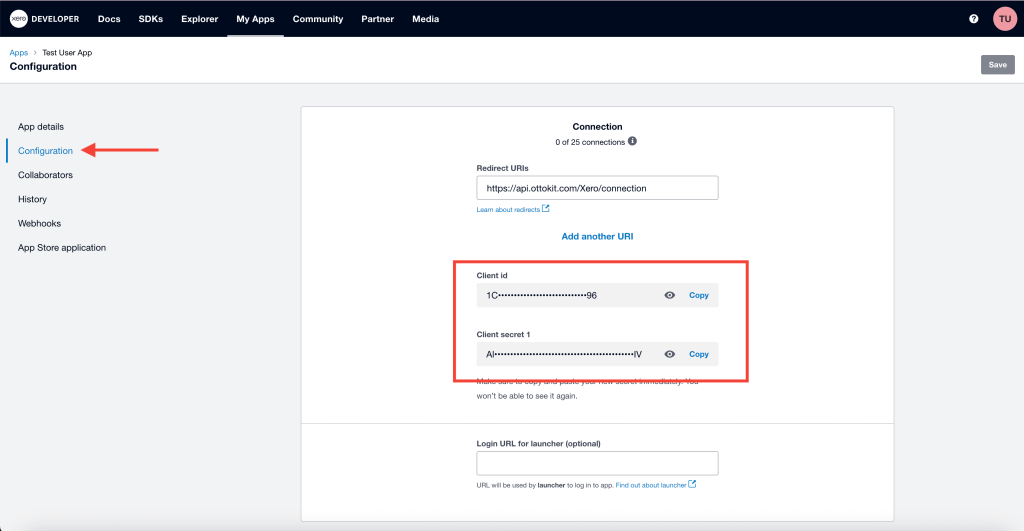Select Webhooks in the sidebar
This screenshot has width=1024, height=531.
[x=40, y=223]
